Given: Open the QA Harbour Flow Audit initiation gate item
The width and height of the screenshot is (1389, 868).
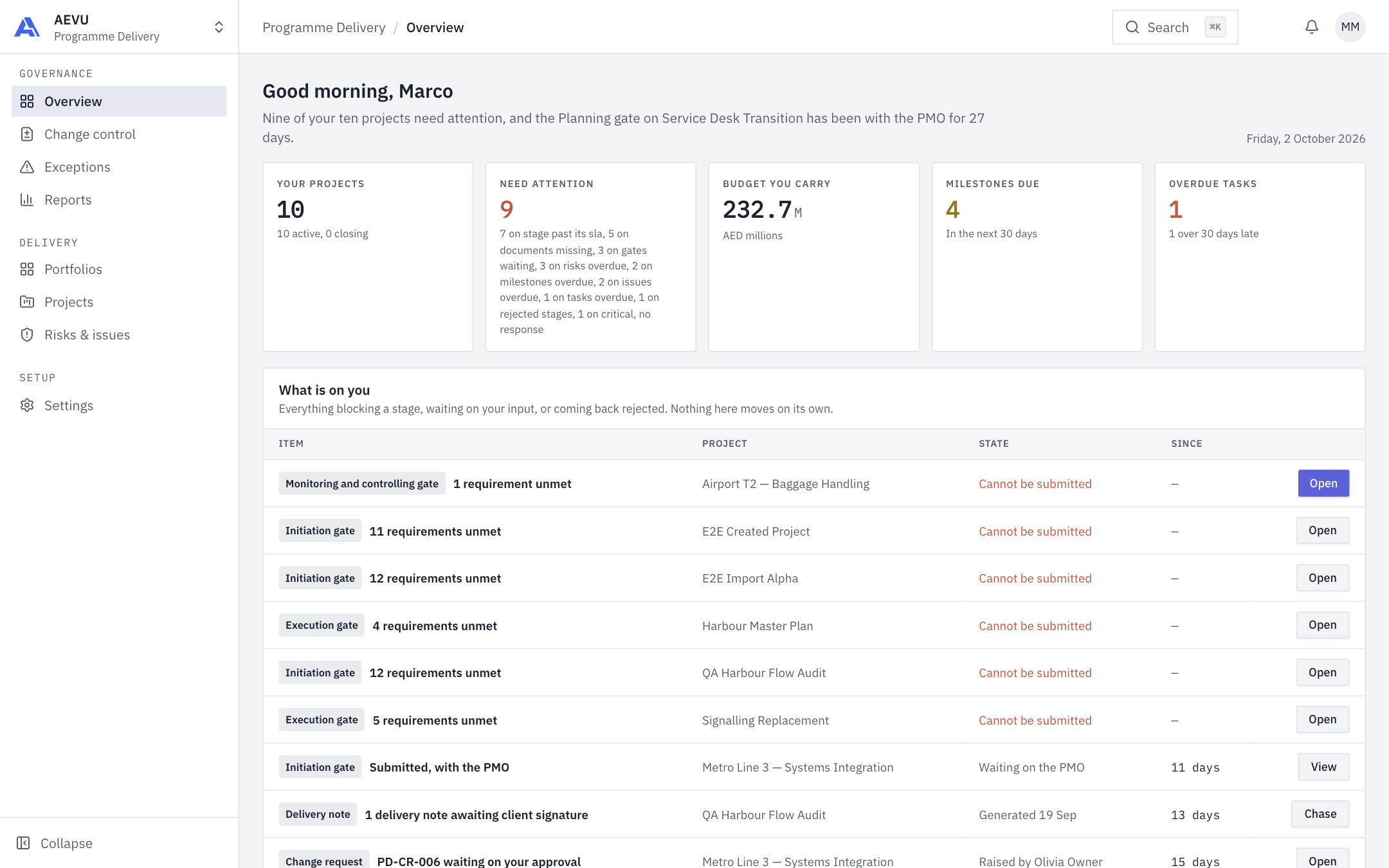Looking at the screenshot, I should [x=1322, y=673].
